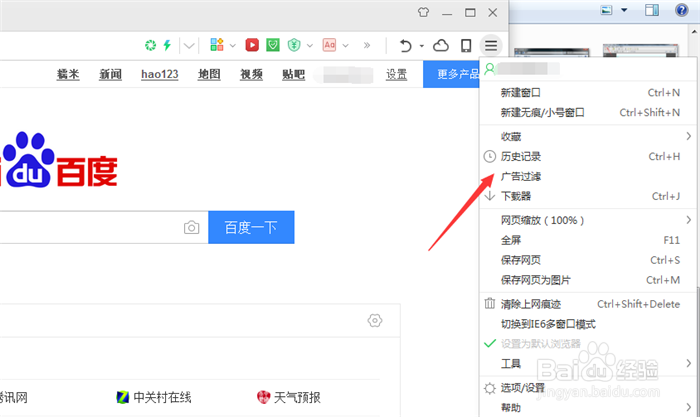700x417 pixels.
Task: Open the dropdown beside the undo icon
Action: pyautogui.click(x=421, y=46)
